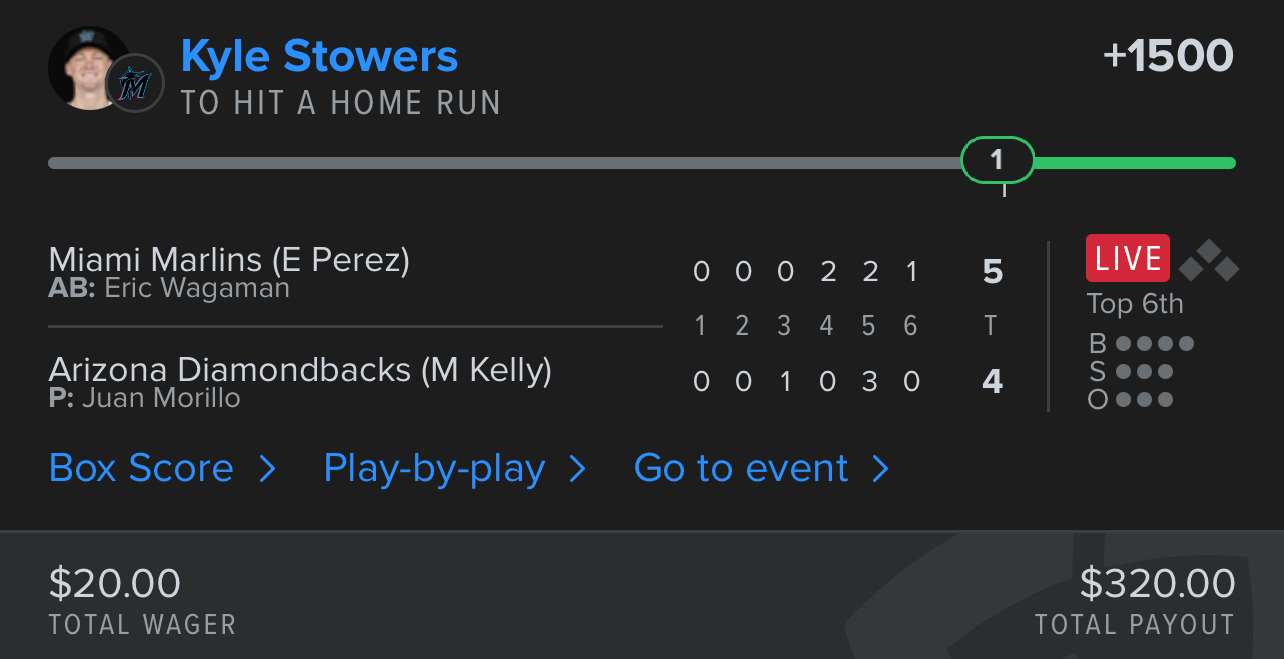Image resolution: width=1284 pixels, height=659 pixels.
Task: Click the red LIVE badge
Action: click(x=1128, y=259)
